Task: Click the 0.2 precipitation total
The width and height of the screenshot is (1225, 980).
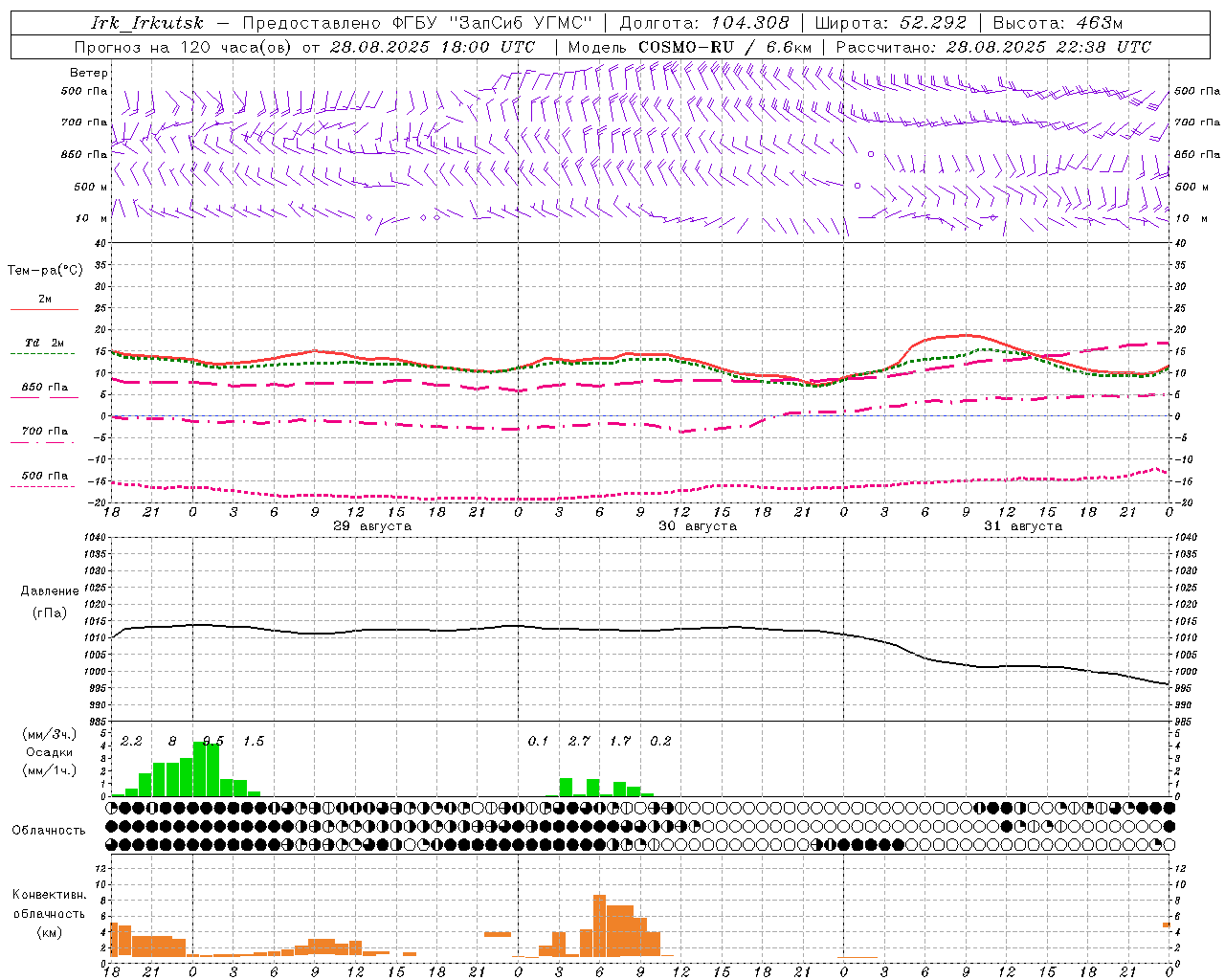Action: 660,742
